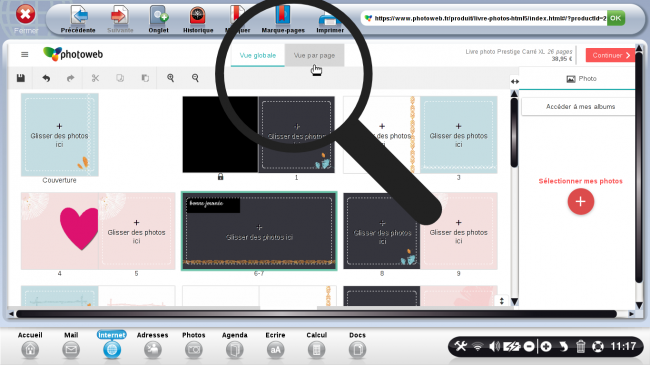Zoom in with the magnifier plus icon
The height and width of the screenshot is (365, 650).
click(x=170, y=78)
